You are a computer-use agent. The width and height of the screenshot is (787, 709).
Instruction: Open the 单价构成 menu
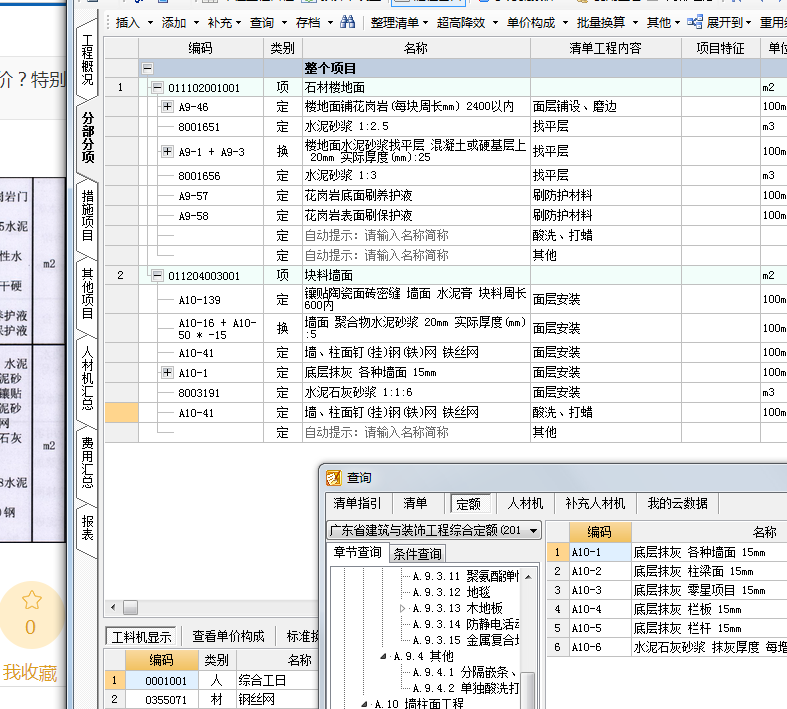point(537,23)
